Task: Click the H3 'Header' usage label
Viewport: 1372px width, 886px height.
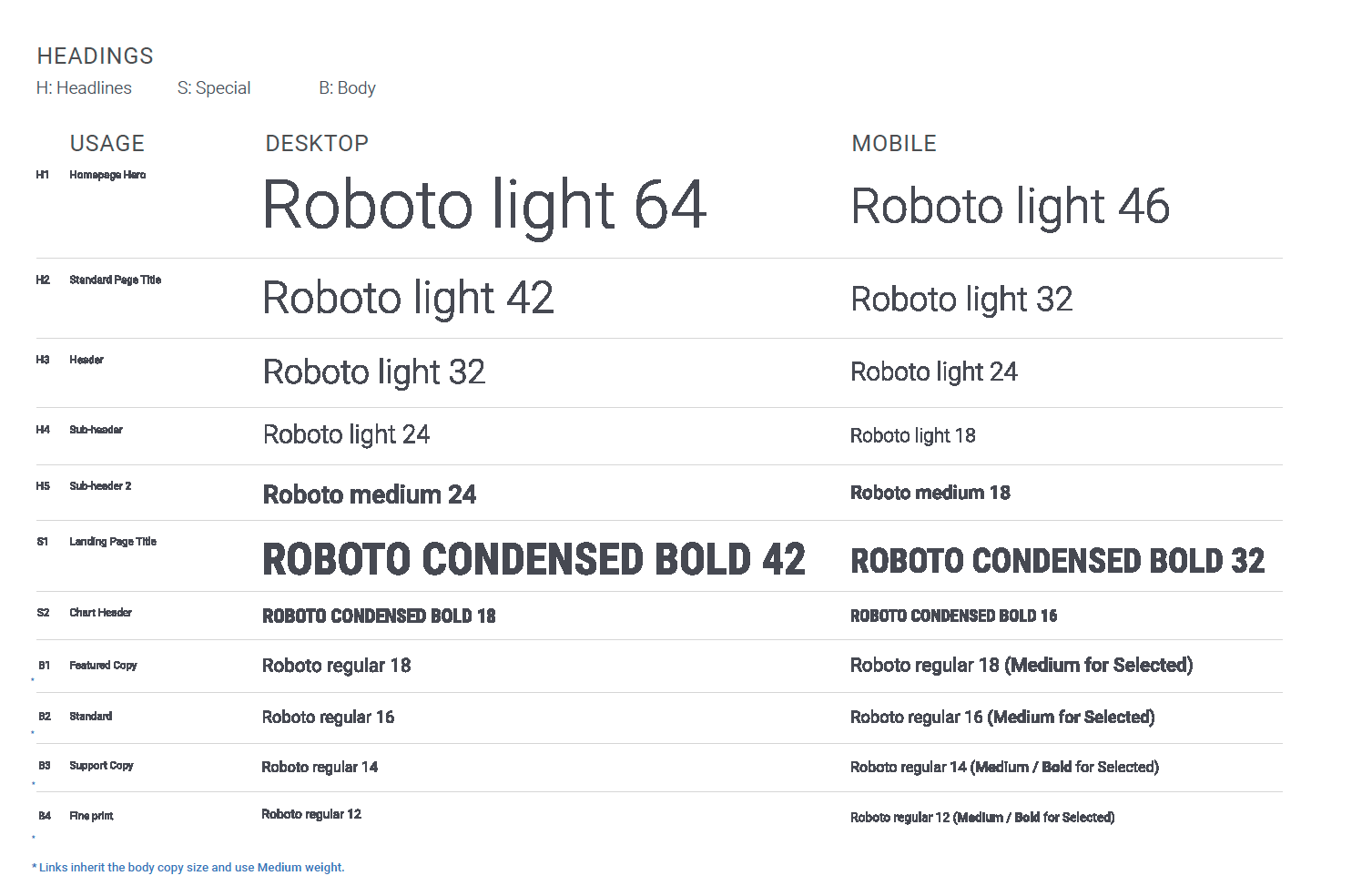Action: [x=86, y=360]
